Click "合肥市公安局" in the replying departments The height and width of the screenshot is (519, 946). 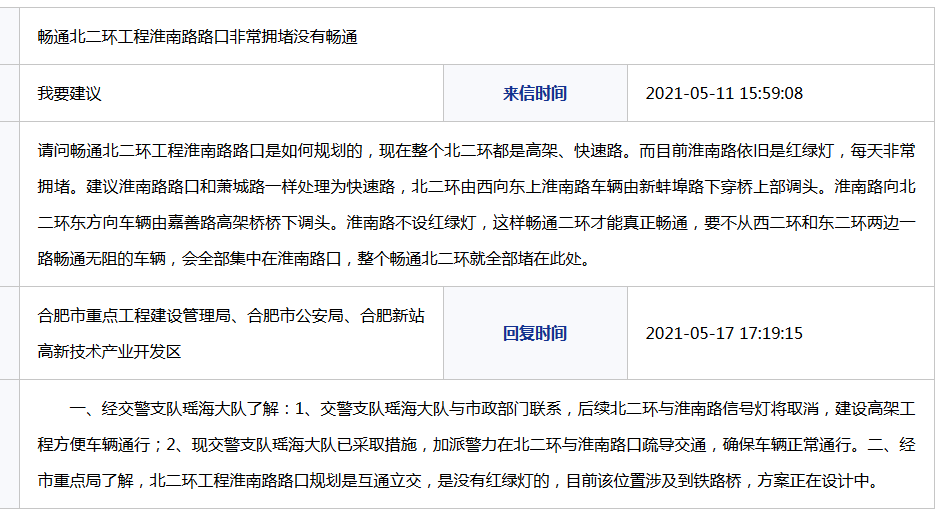point(294,316)
